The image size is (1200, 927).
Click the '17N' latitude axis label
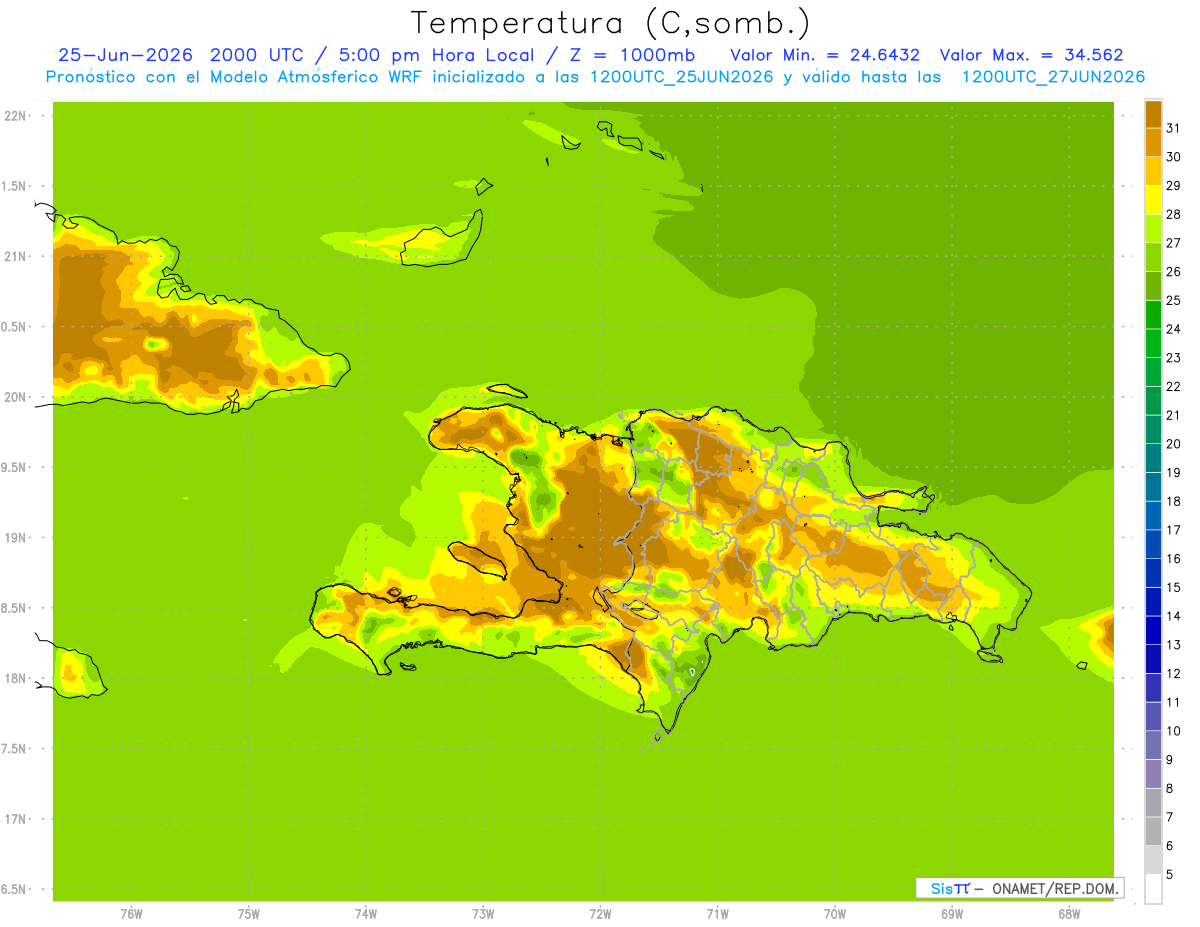click(x=14, y=819)
